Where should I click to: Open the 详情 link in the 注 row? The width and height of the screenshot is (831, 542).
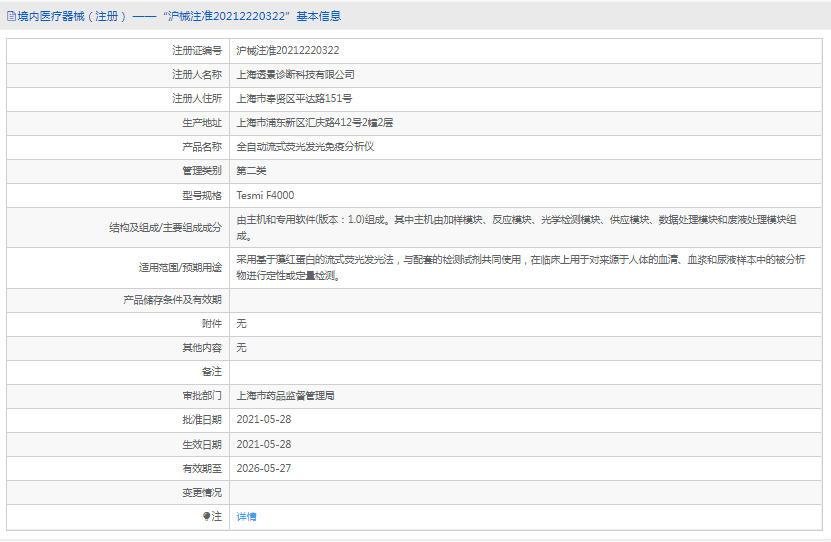point(246,517)
